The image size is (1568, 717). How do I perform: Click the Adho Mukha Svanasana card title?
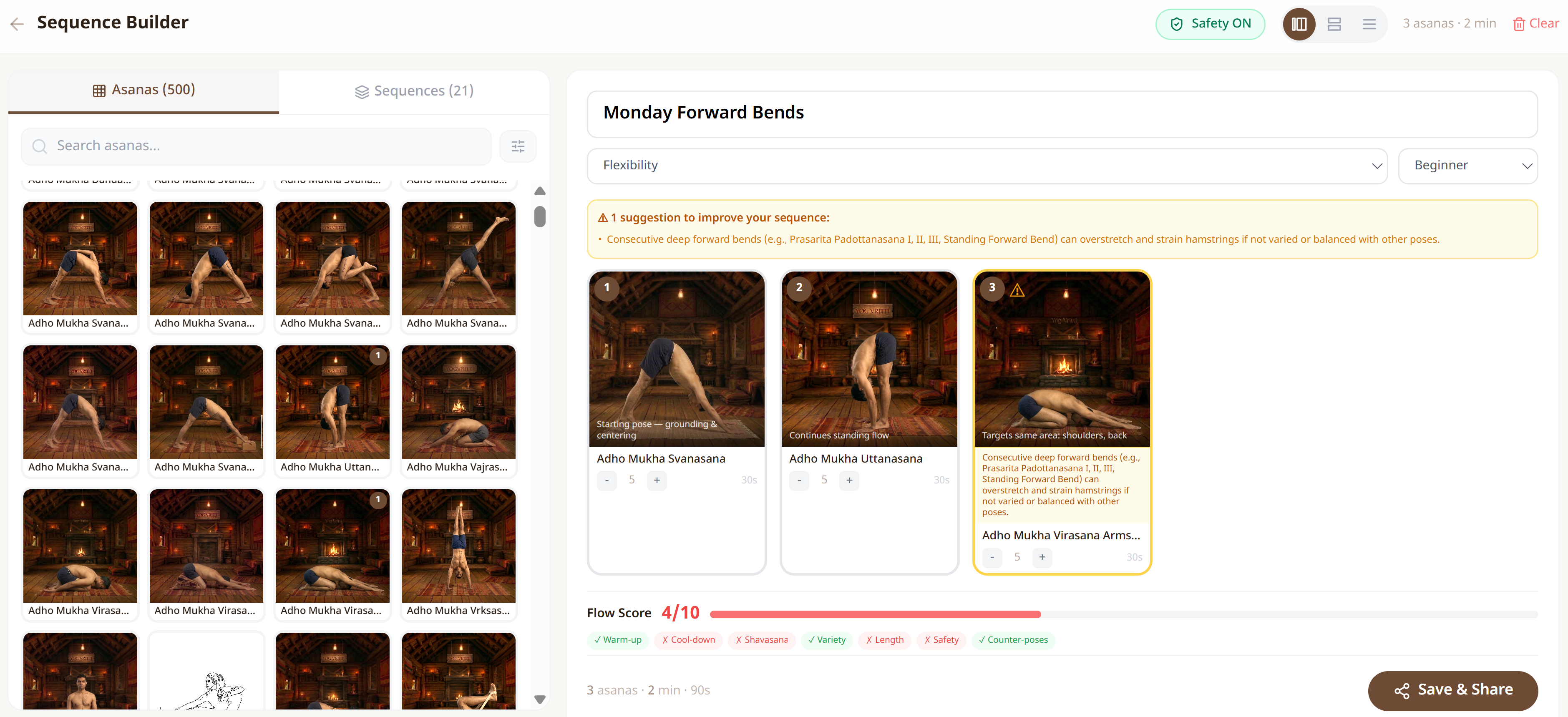660,459
